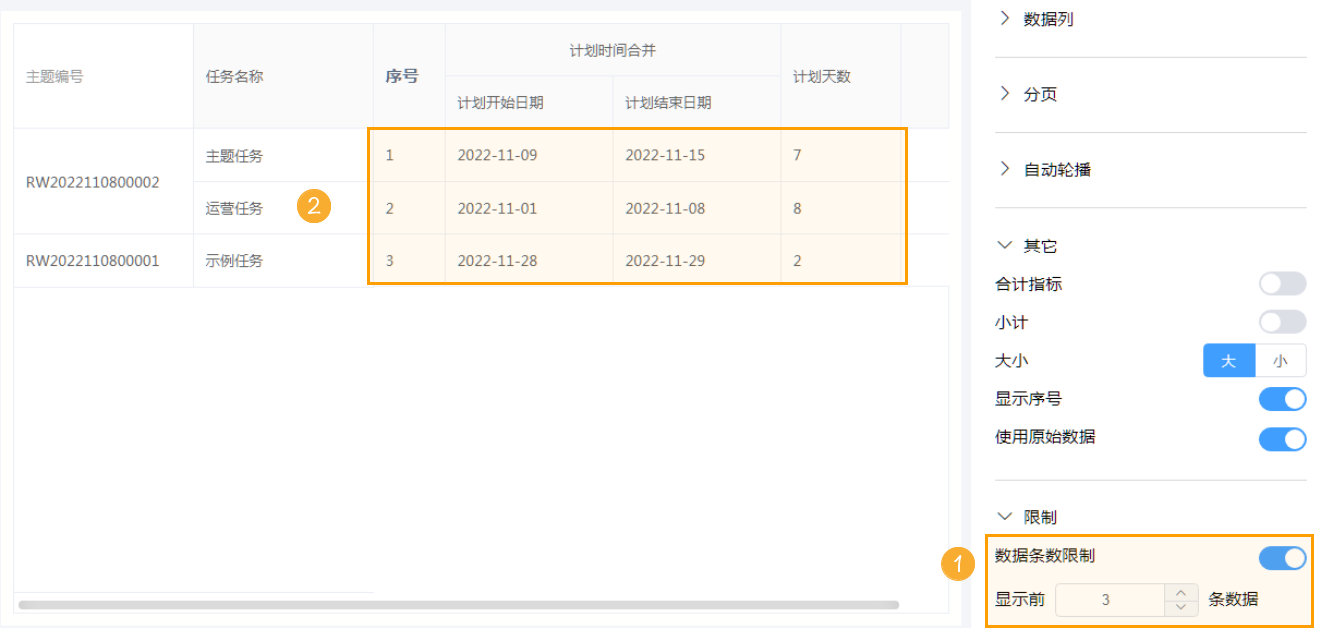Select the 大 size option
Image resolution: width=1321 pixels, height=628 pixels.
(1229, 360)
